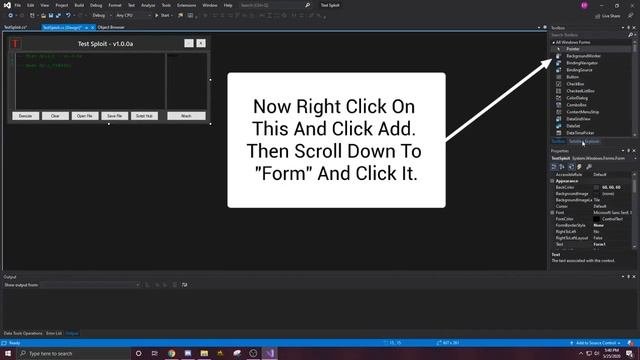Open the Add to Source Control dropdown
This screenshot has height=360, width=640.
596,343
